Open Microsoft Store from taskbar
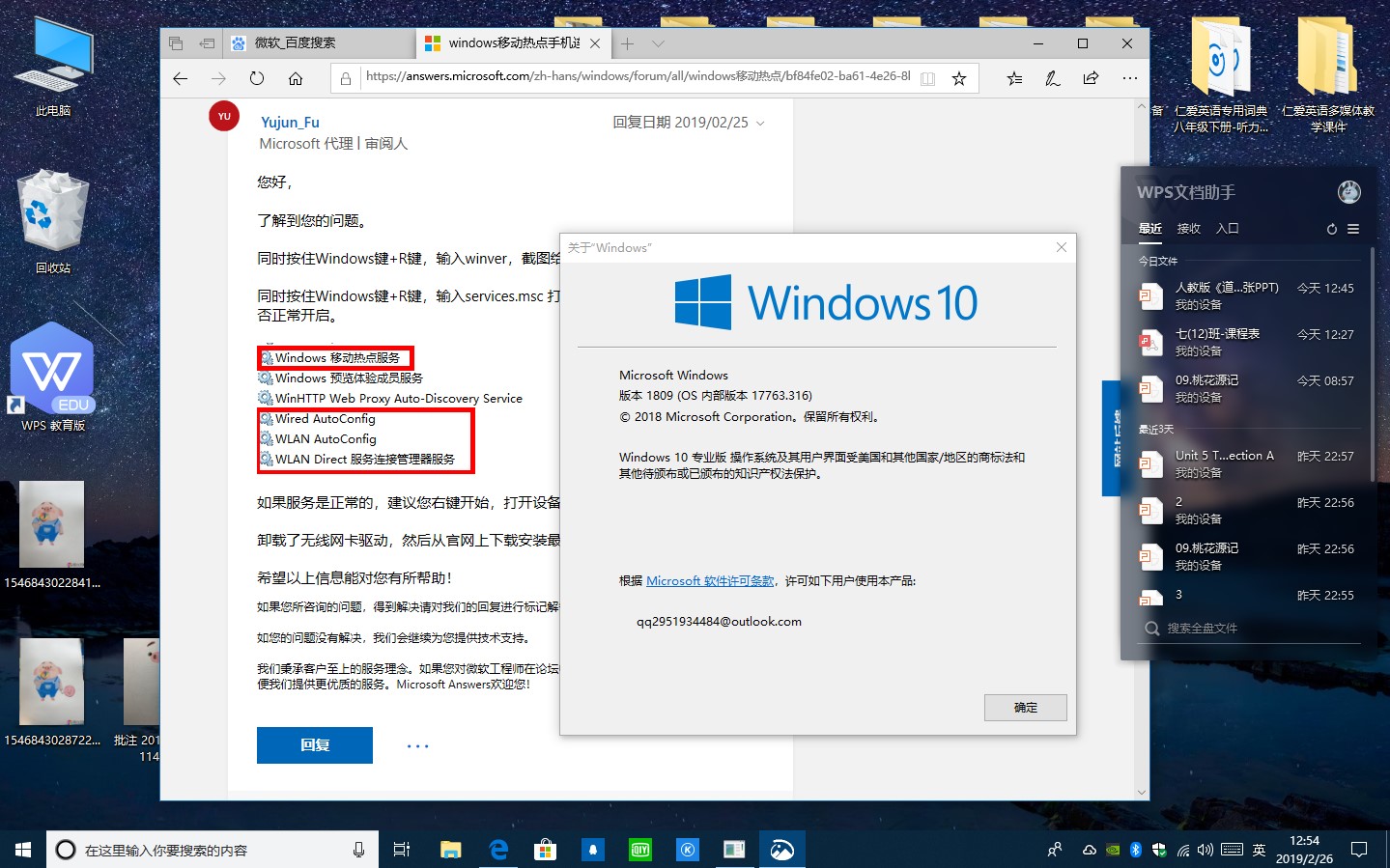Image resolution: width=1390 pixels, height=868 pixels. (x=546, y=850)
